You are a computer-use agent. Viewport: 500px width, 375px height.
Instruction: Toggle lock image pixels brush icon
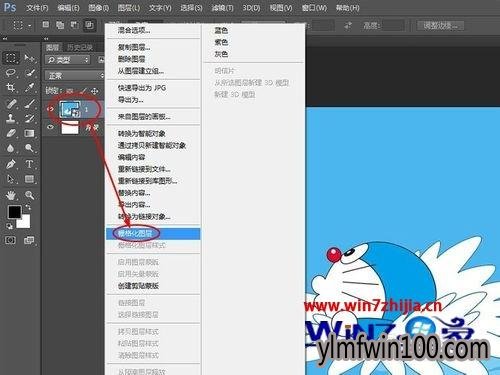click(83, 90)
